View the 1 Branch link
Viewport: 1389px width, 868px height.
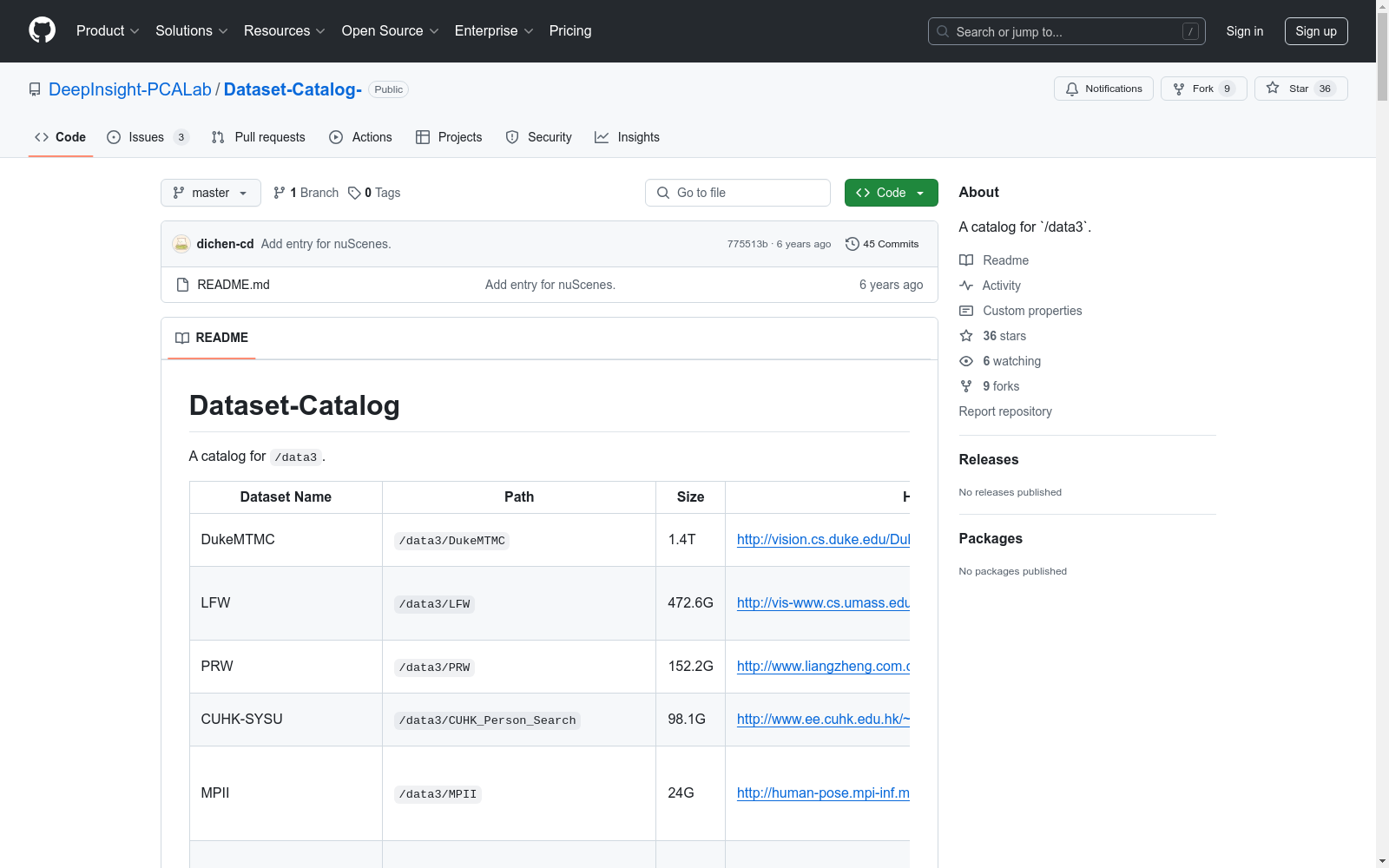coord(306,193)
